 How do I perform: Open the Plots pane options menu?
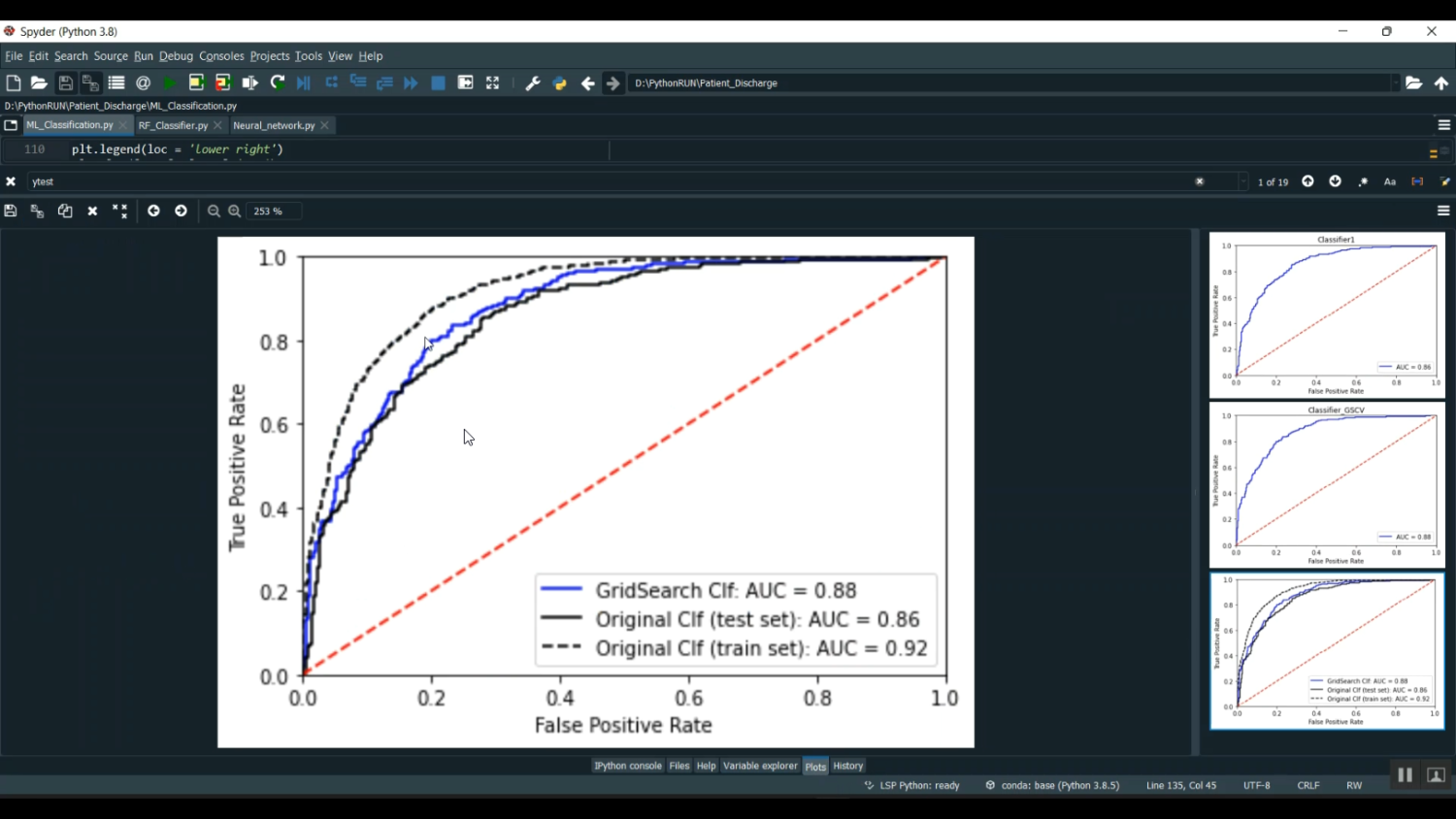coord(1442,211)
